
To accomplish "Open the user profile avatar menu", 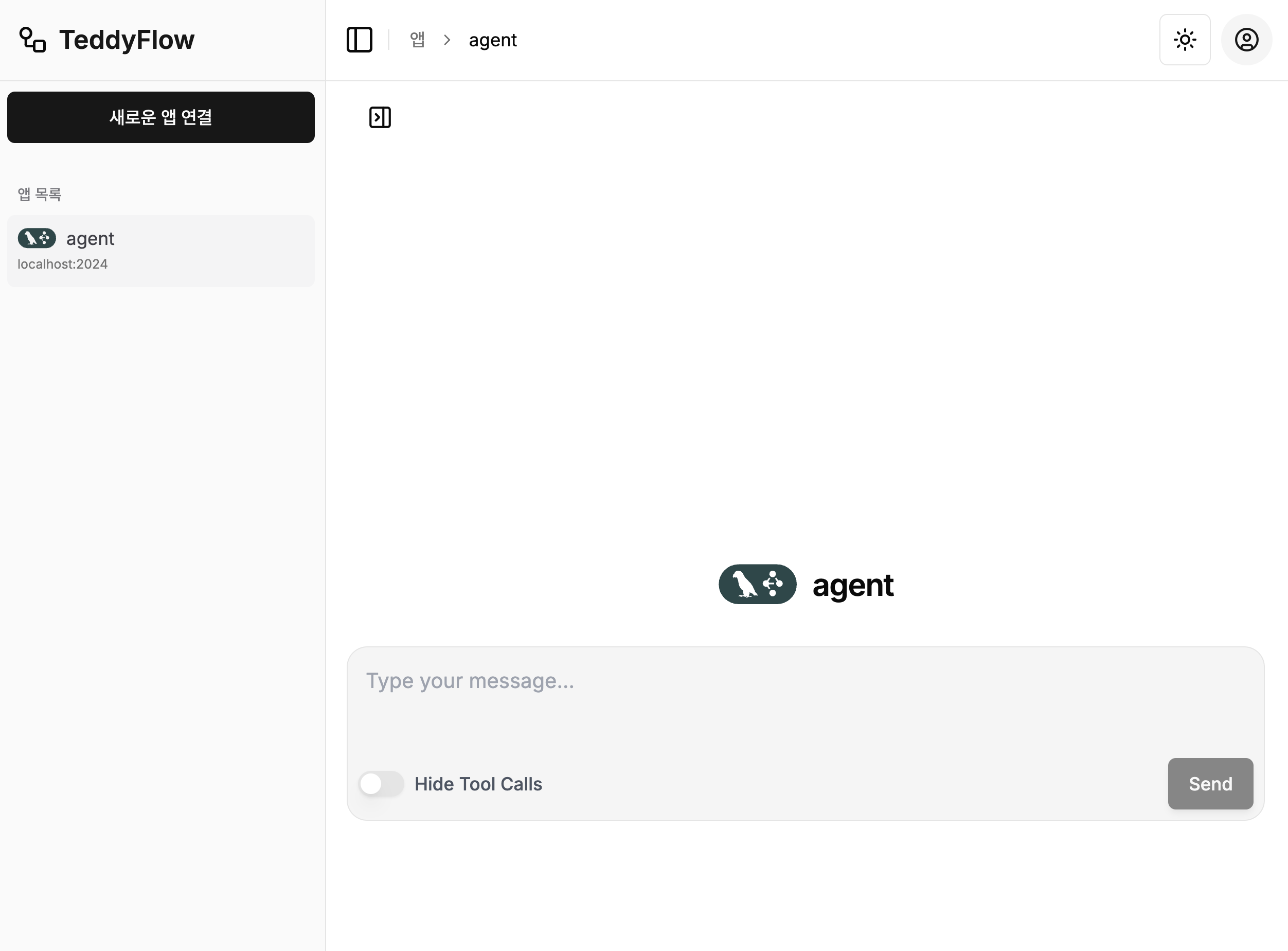I will click(1246, 40).
